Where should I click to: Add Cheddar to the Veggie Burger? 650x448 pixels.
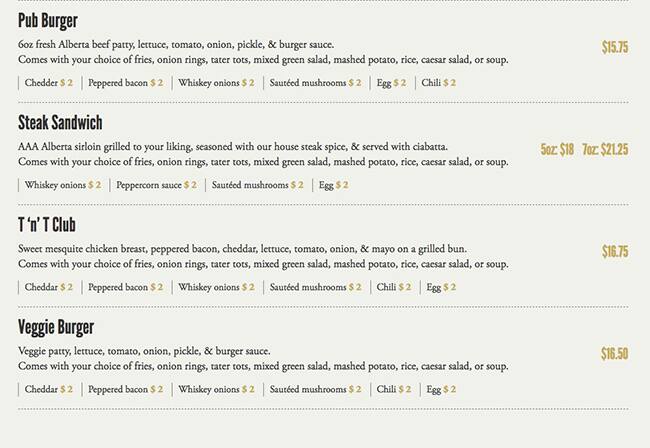49,389
